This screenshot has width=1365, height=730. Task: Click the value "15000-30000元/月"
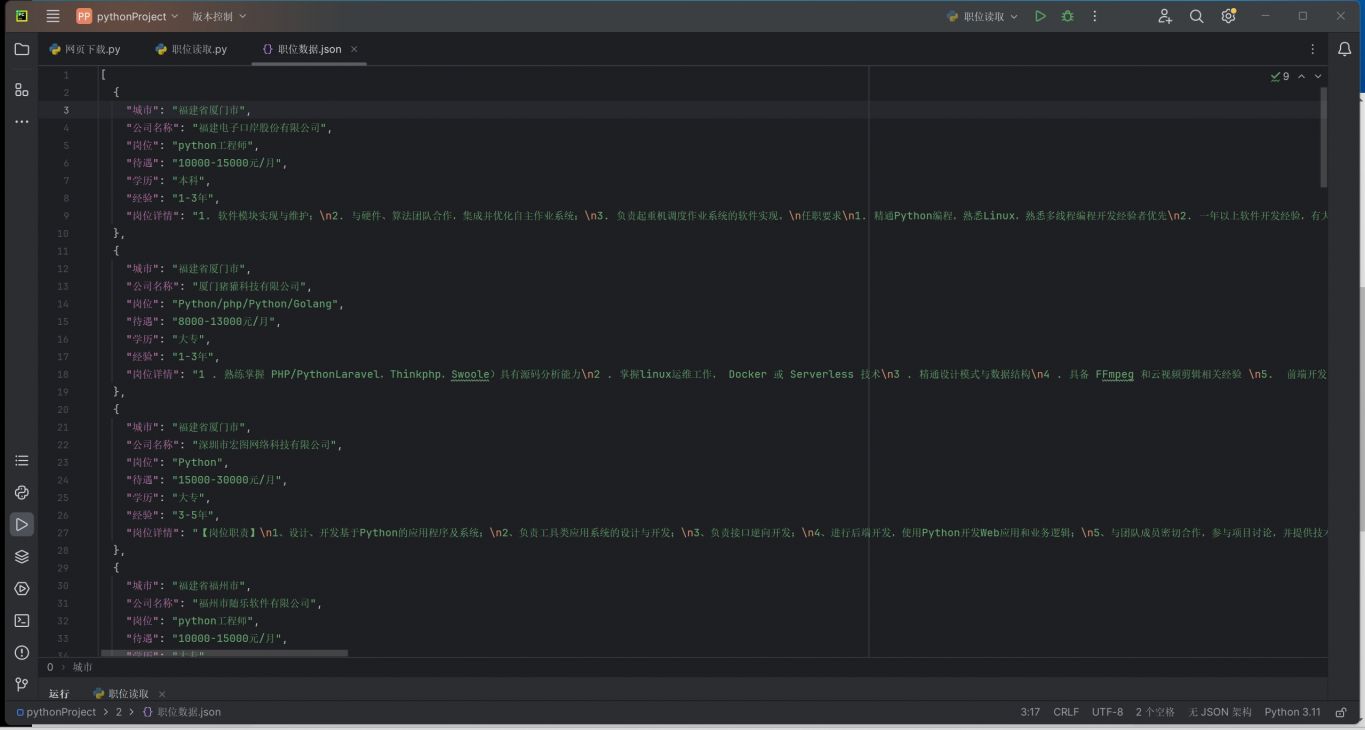coord(229,480)
